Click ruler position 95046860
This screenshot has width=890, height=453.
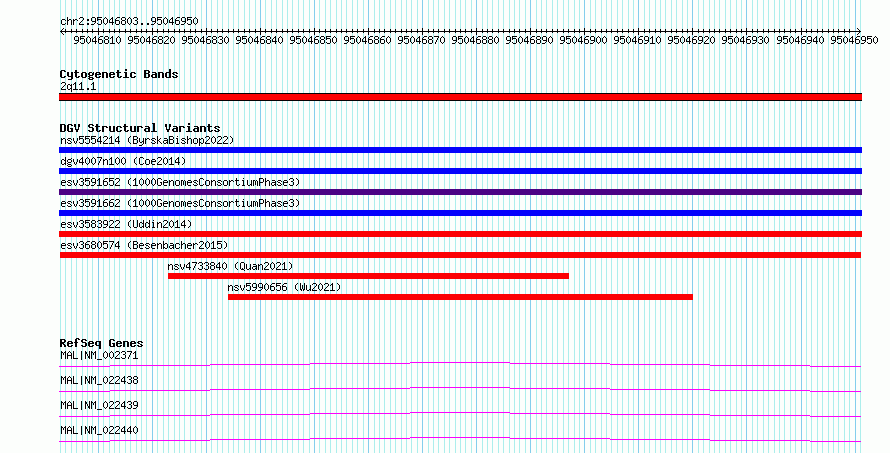(367, 40)
